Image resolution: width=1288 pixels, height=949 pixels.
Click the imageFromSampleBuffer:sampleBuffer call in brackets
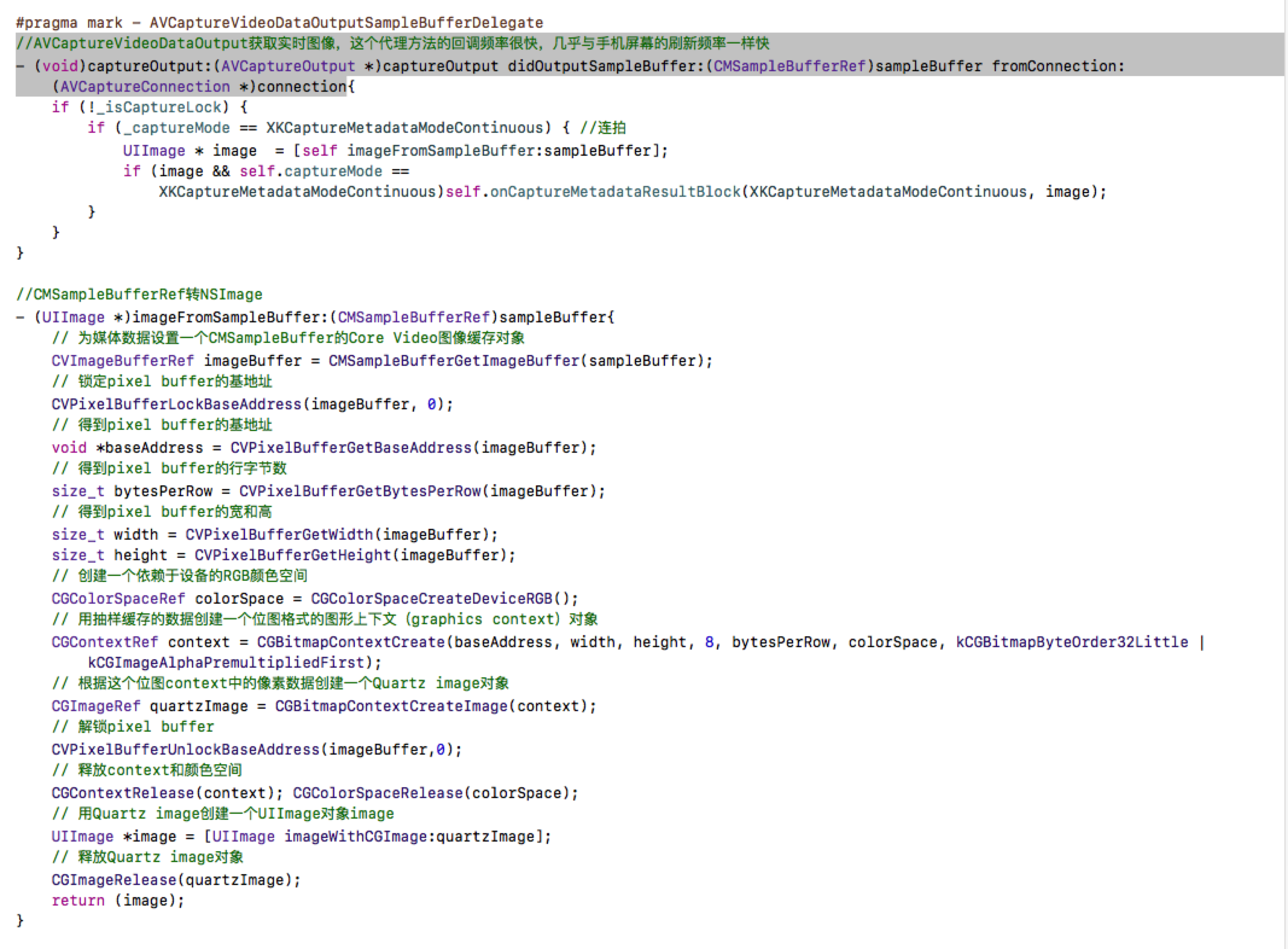click(499, 150)
